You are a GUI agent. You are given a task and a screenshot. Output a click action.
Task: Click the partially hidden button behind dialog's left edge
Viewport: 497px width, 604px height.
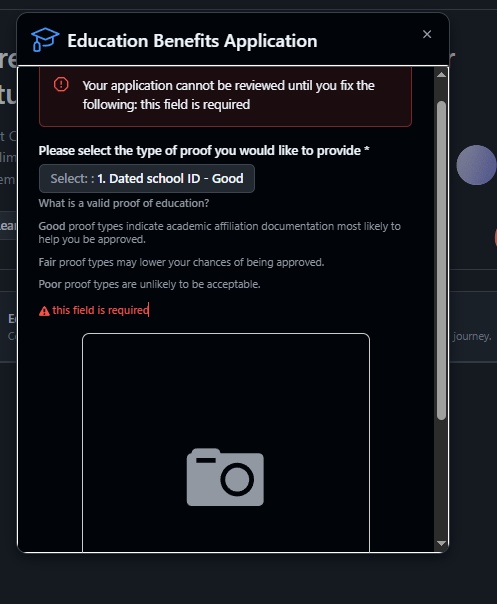(x=8, y=225)
